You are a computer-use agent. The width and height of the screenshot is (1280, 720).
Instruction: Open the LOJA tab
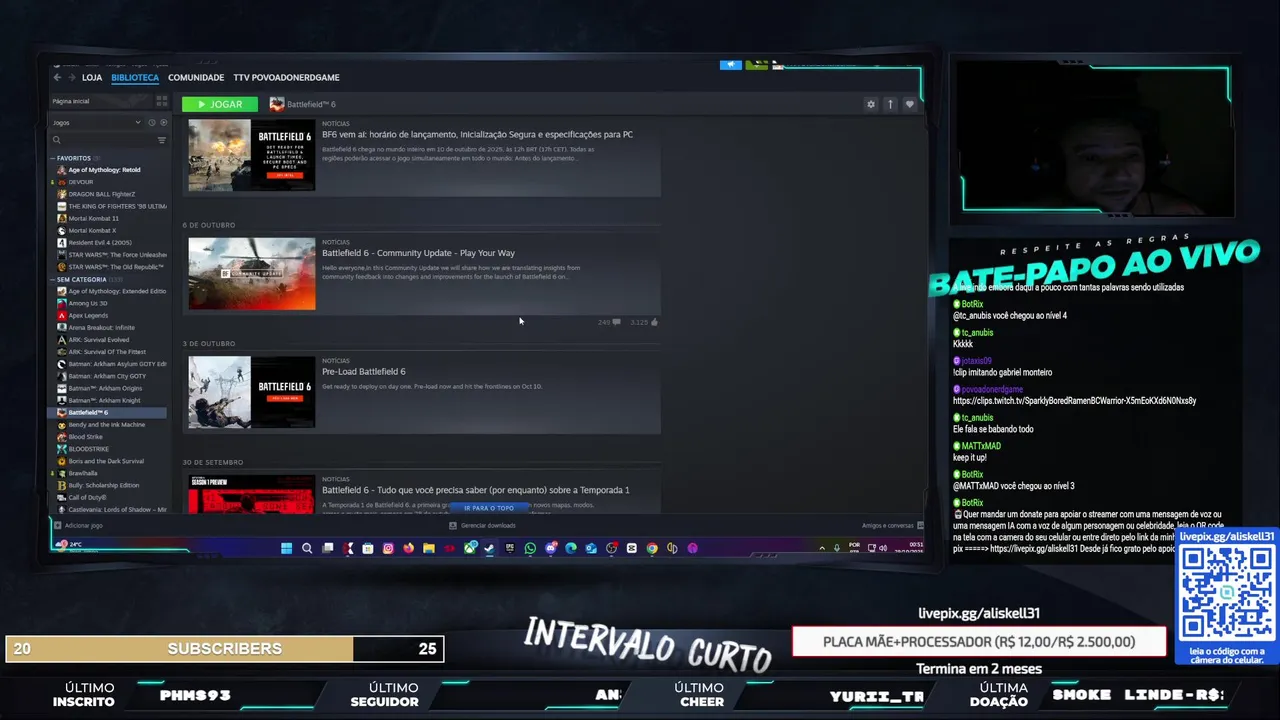point(92,77)
